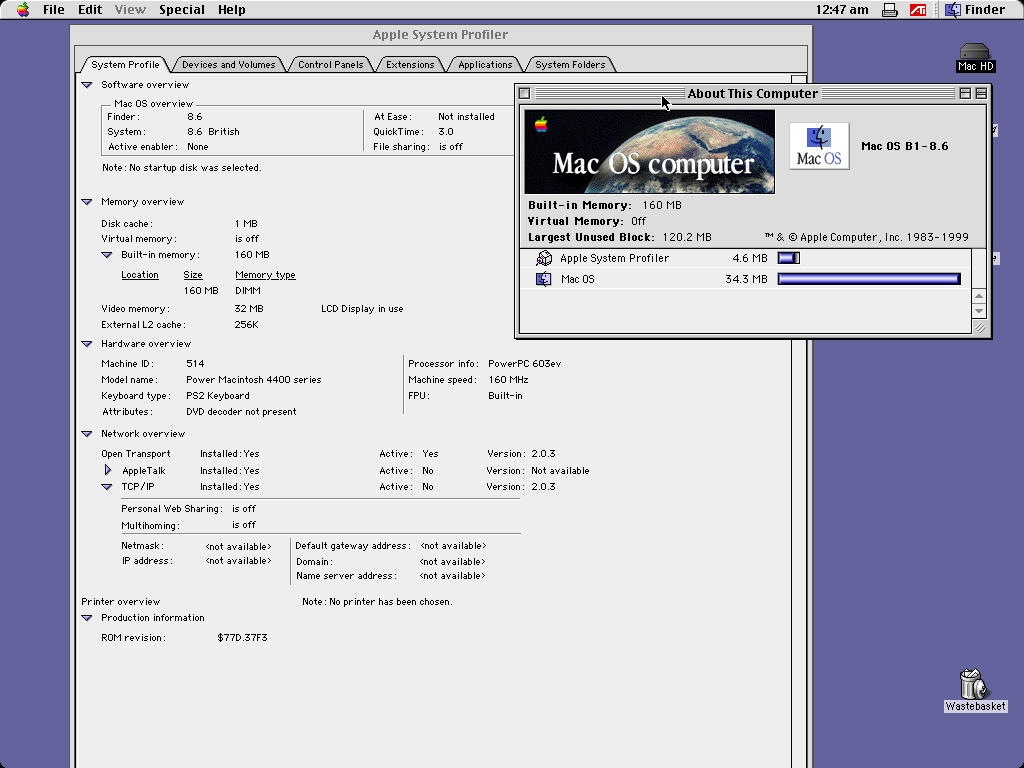
Task: Click the AppleTalk version "Not available" text
Action: [x=560, y=471]
